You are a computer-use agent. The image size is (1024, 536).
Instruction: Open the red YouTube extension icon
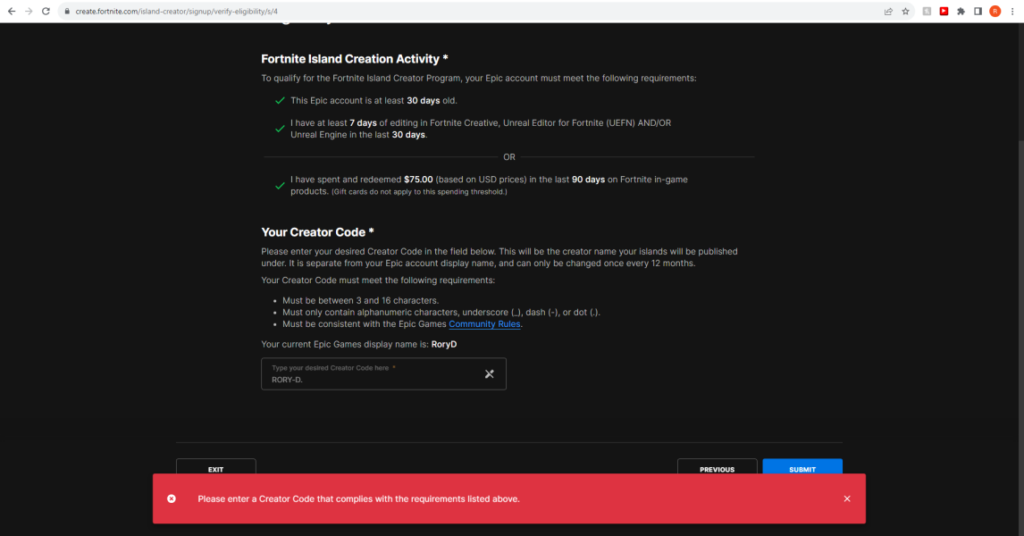click(x=944, y=11)
